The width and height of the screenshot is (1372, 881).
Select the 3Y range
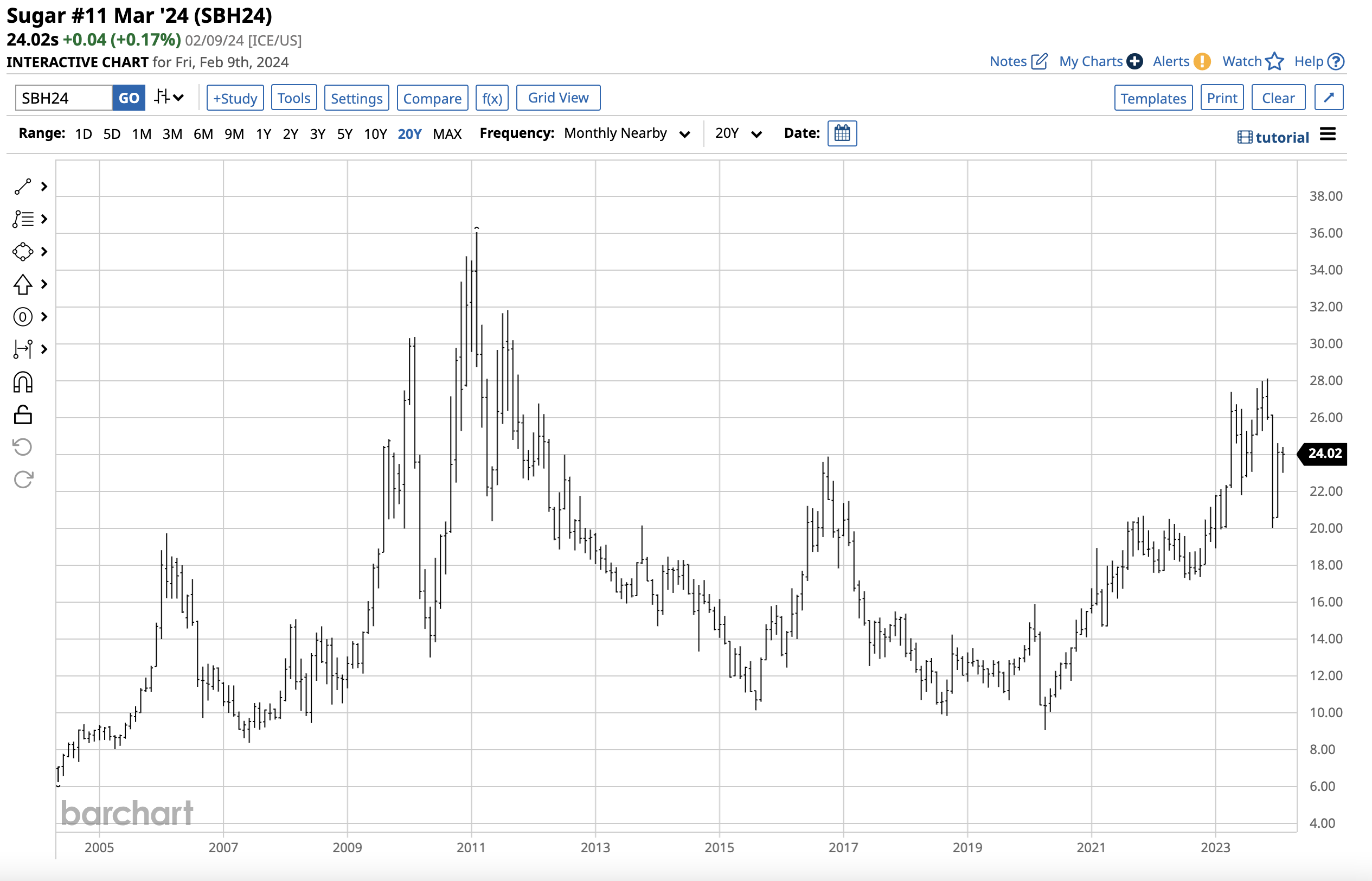[317, 134]
